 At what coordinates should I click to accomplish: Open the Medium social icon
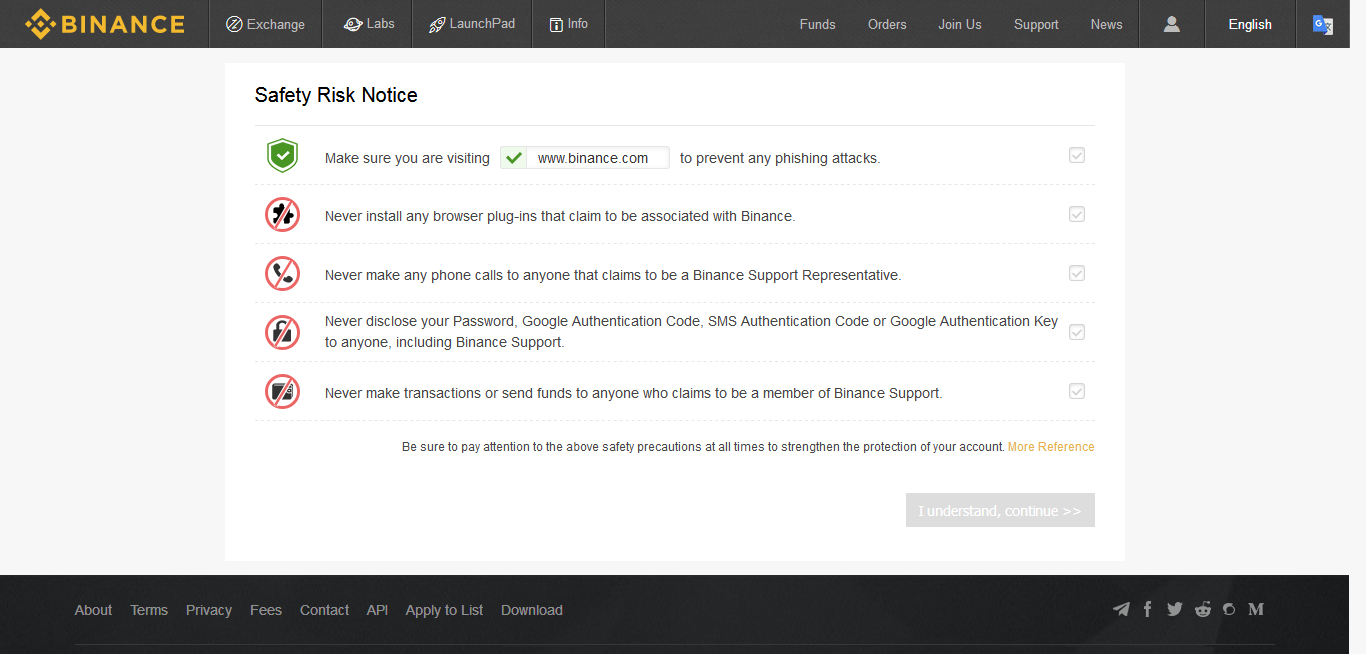coord(1256,609)
